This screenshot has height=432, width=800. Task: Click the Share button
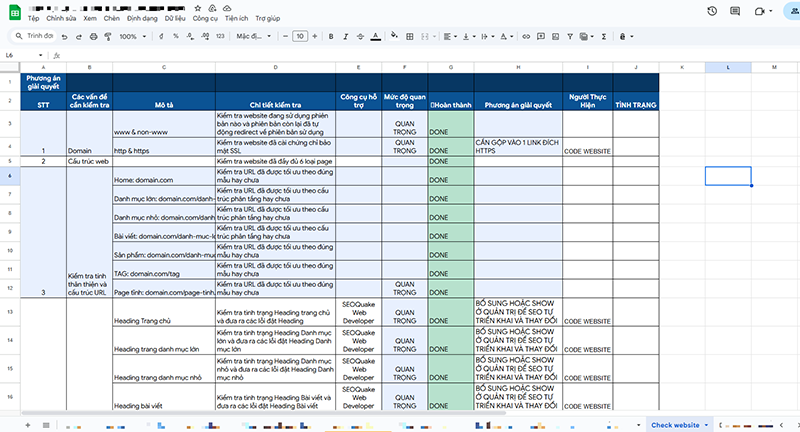[x=792, y=11]
